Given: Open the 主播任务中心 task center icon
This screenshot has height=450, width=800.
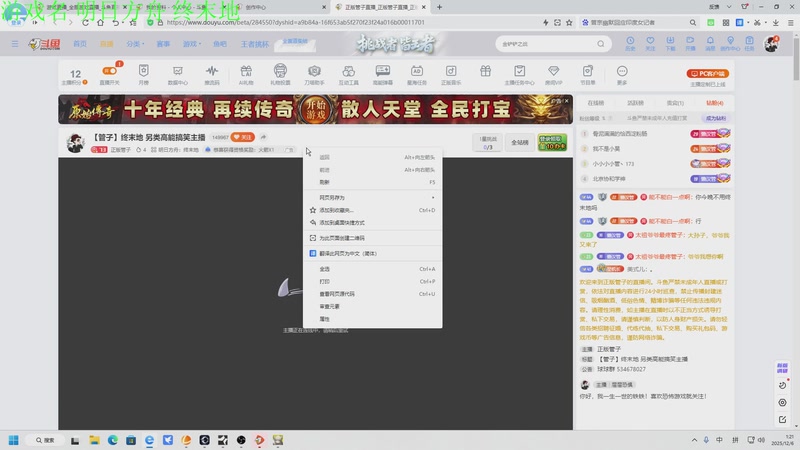Looking at the screenshot, I should [519, 71].
